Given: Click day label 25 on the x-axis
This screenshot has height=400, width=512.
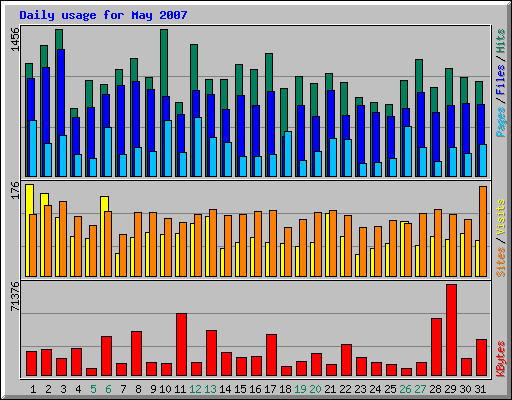Looking at the screenshot, I should [x=390, y=389].
